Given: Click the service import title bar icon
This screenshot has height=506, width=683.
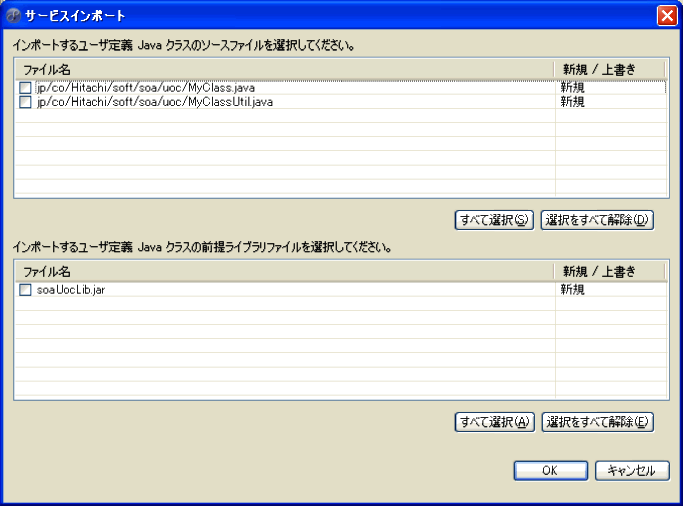Looking at the screenshot, I should (x=14, y=16).
